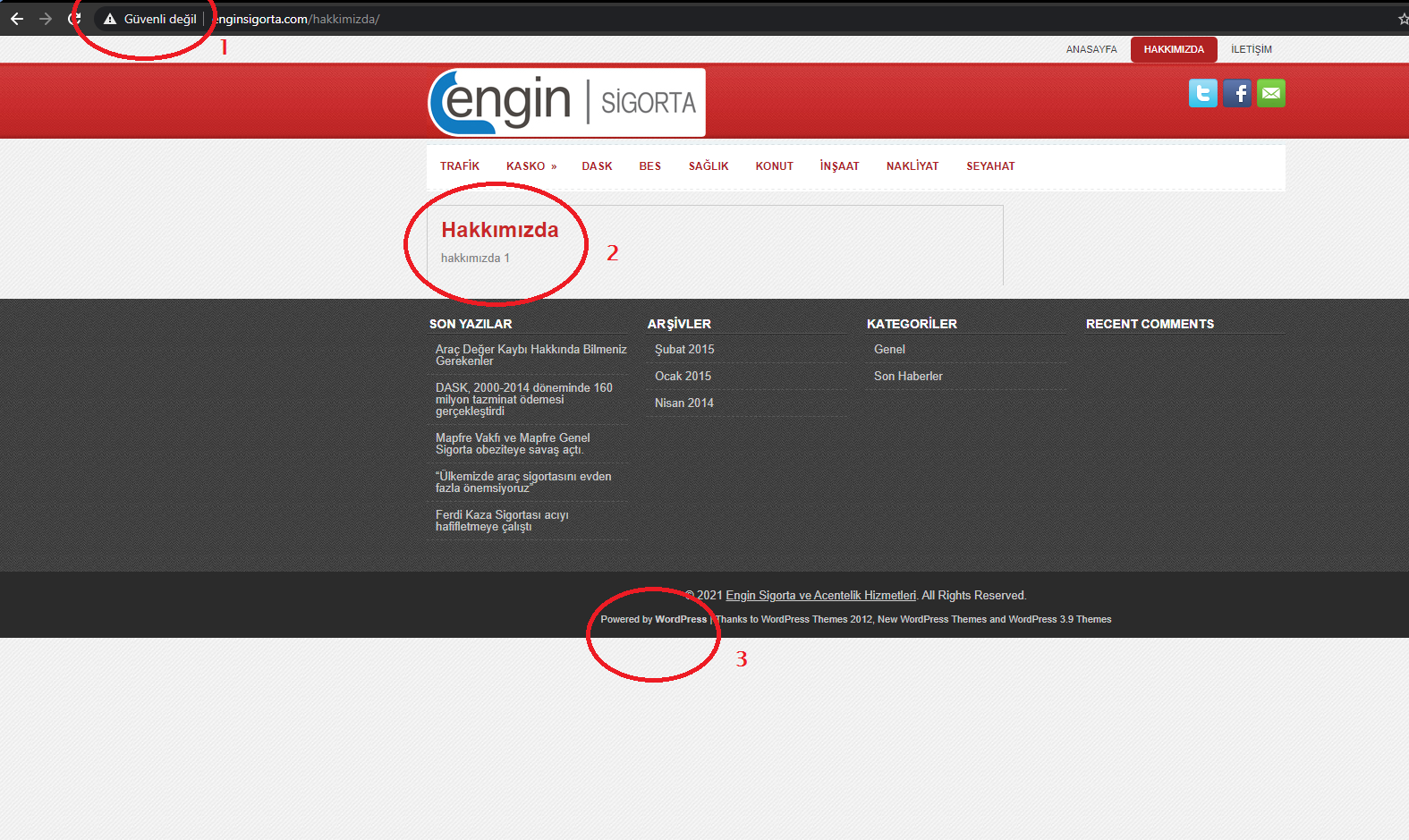Screen dimensions: 1409x840
Task: Click the green email envelope icon
Action: (x=1271, y=93)
